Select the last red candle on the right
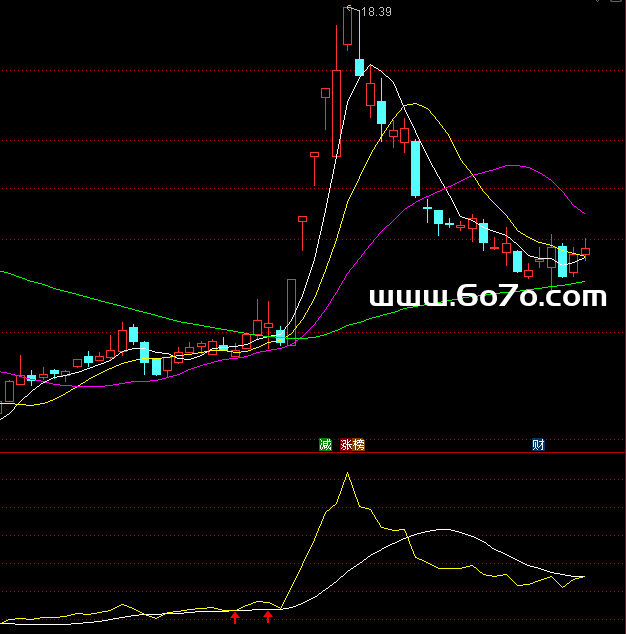626x634 pixels. 586,251
